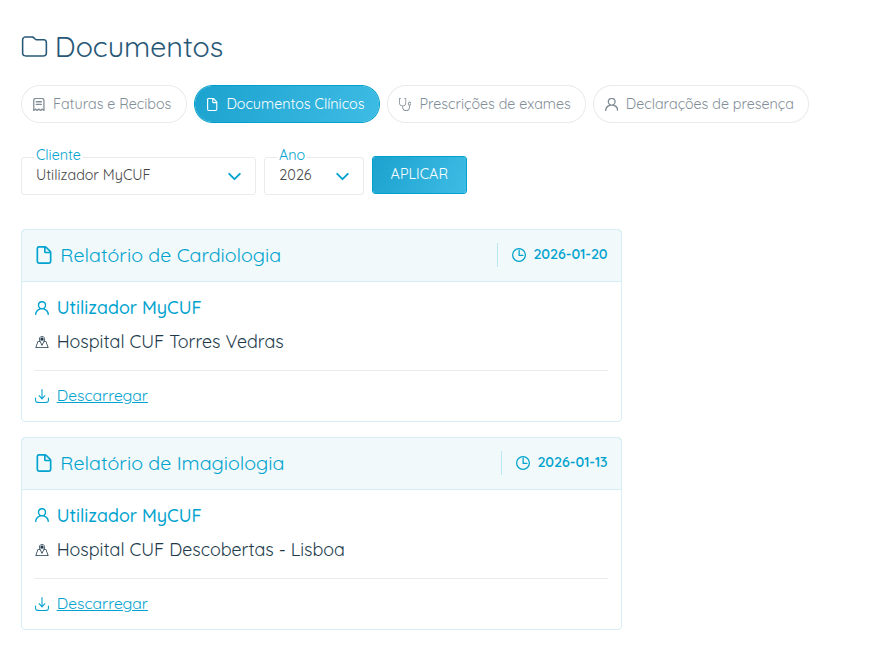Click the user icon in the Imagiologia card

[42, 516]
